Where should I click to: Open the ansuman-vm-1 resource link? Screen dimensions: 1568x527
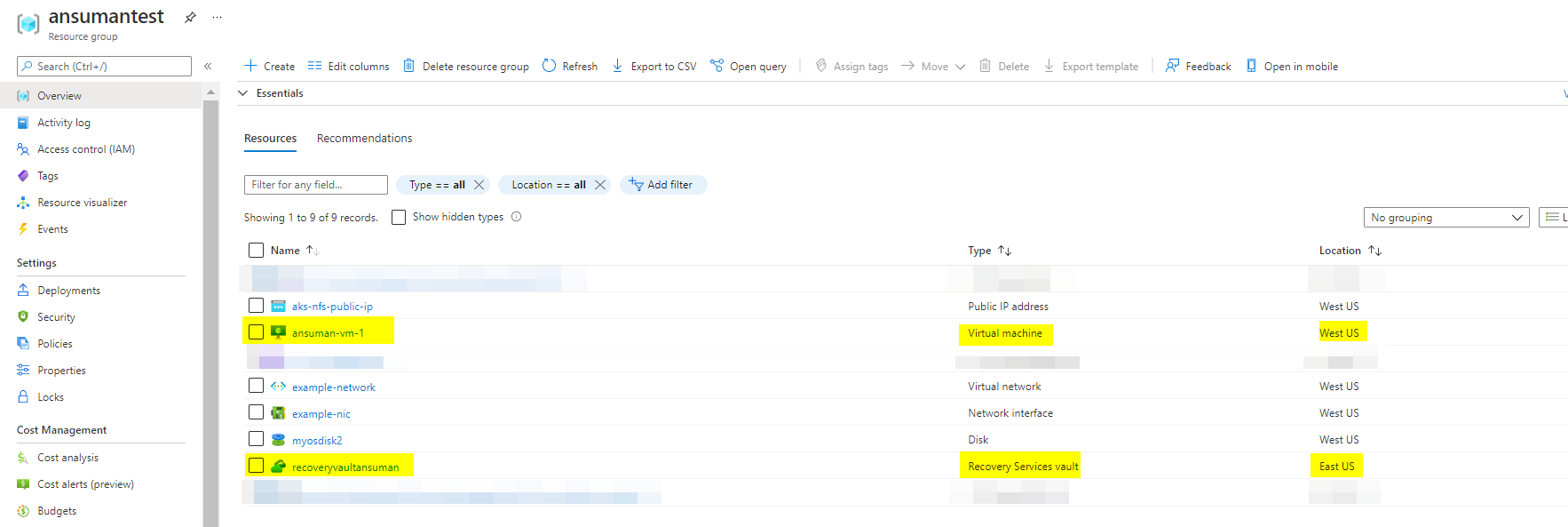[328, 333]
